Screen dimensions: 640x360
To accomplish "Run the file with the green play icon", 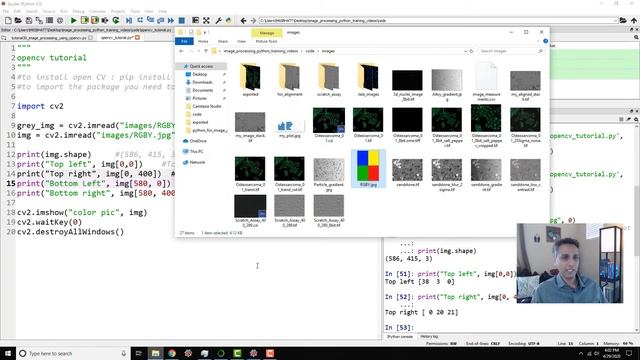I will point(73,20).
